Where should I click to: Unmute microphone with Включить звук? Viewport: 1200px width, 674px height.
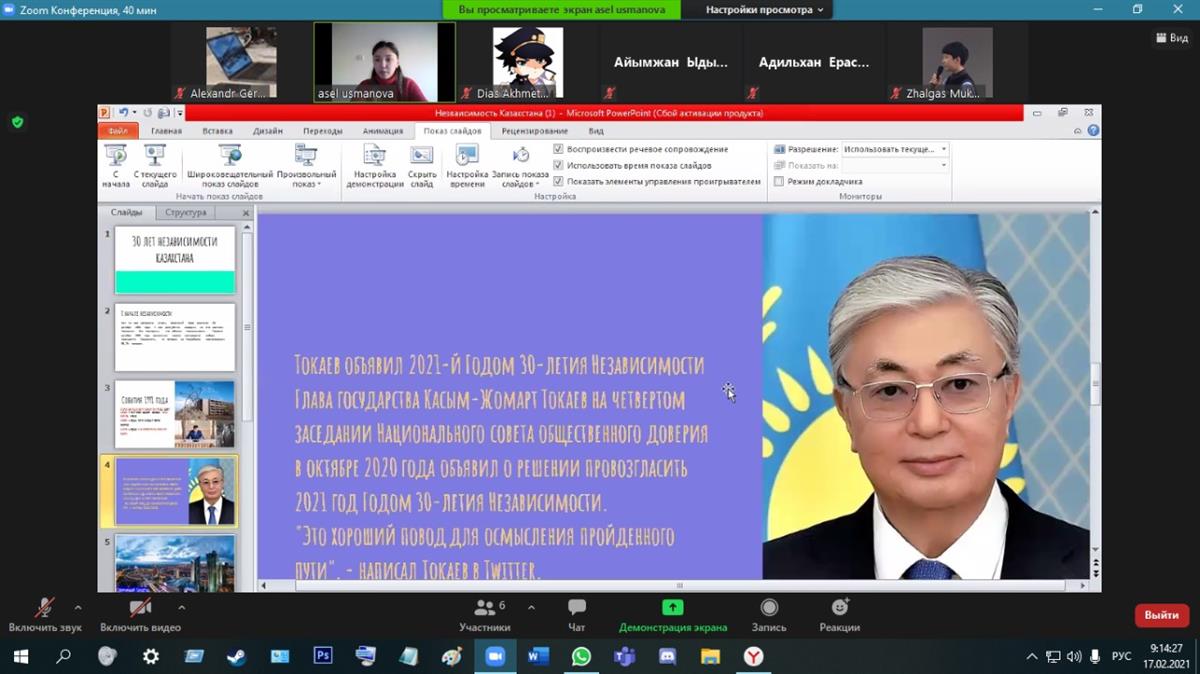point(44,608)
